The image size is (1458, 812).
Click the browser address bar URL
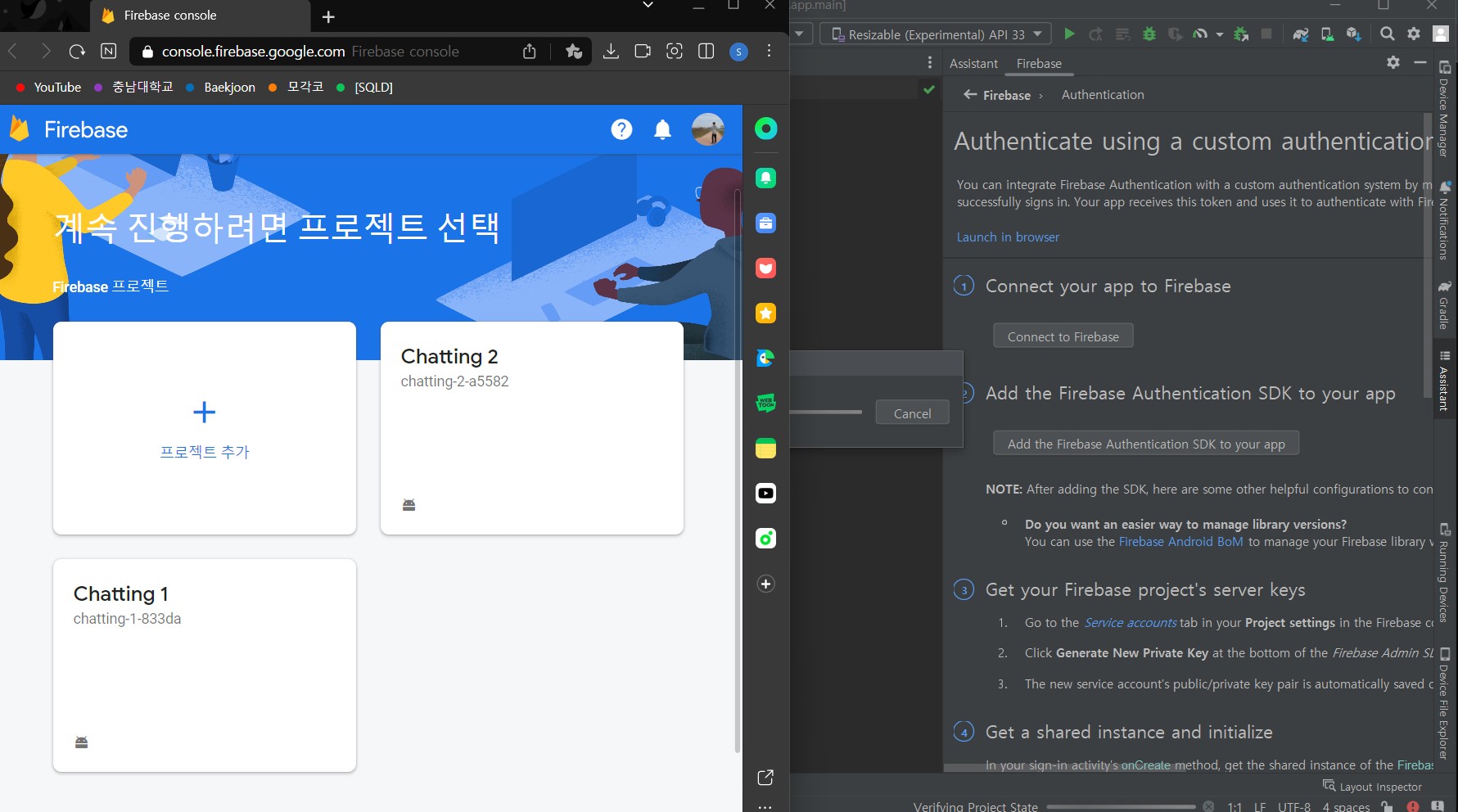click(x=253, y=52)
